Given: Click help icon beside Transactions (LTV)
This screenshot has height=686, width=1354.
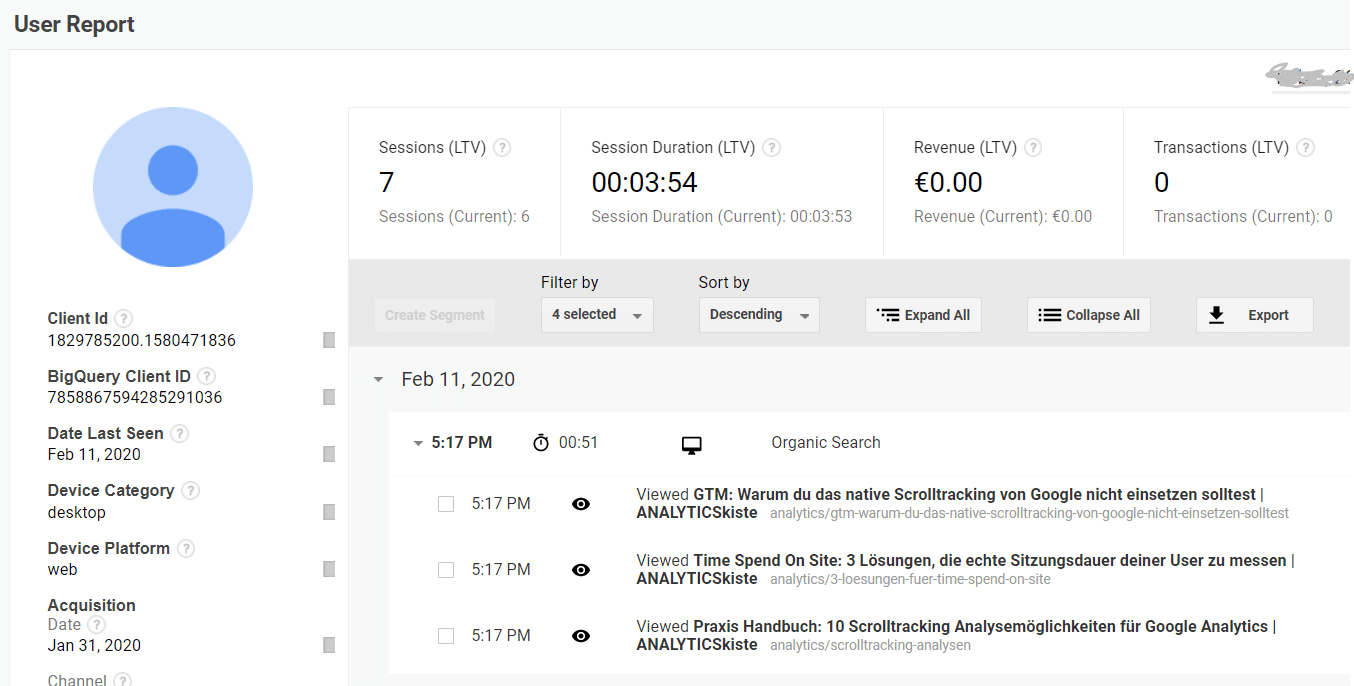Looking at the screenshot, I should [x=1305, y=148].
